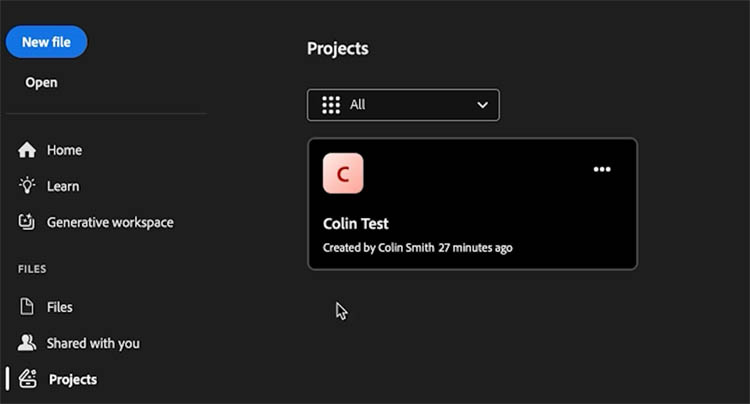Click the Open button
This screenshot has width=750, height=404.
click(x=42, y=83)
